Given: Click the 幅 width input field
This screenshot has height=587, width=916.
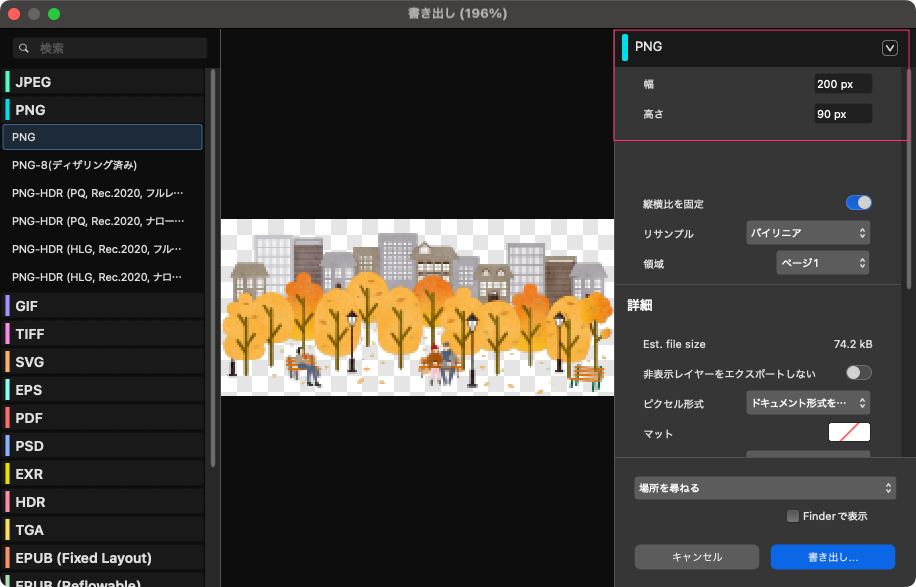Looking at the screenshot, I should pyautogui.click(x=842, y=85).
